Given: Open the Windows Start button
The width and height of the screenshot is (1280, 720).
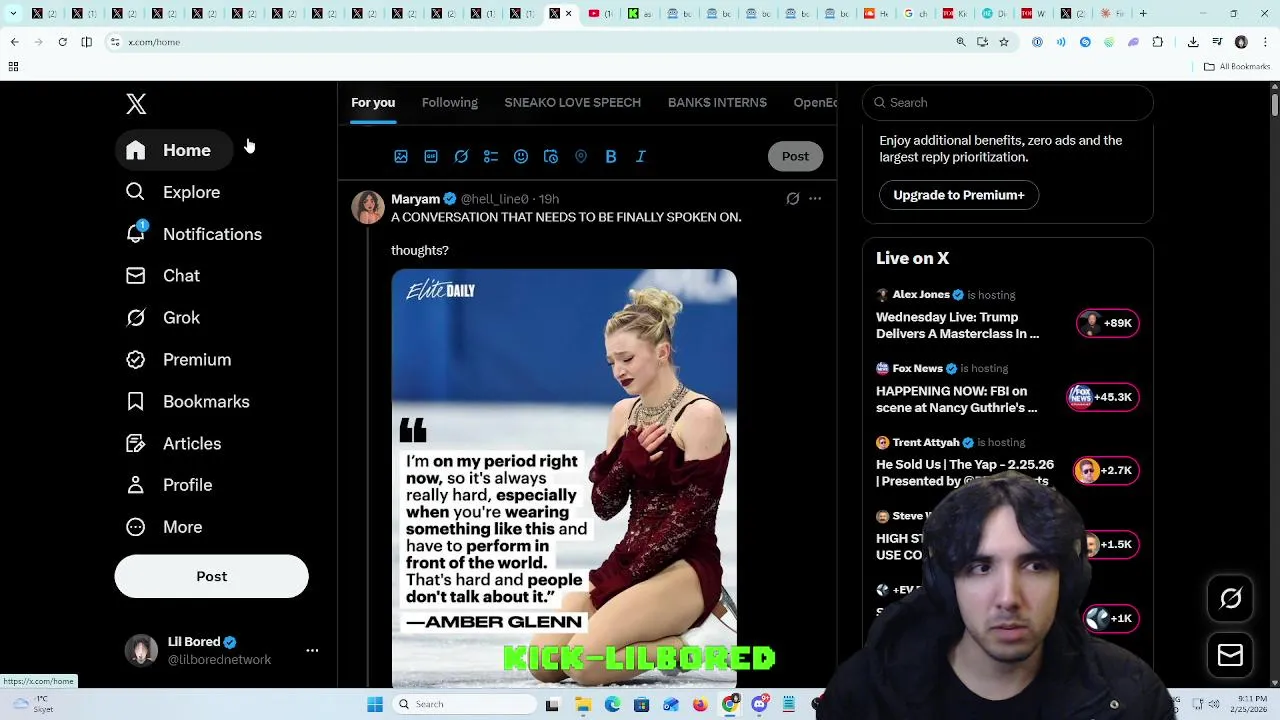Looking at the screenshot, I should coord(375,704).
